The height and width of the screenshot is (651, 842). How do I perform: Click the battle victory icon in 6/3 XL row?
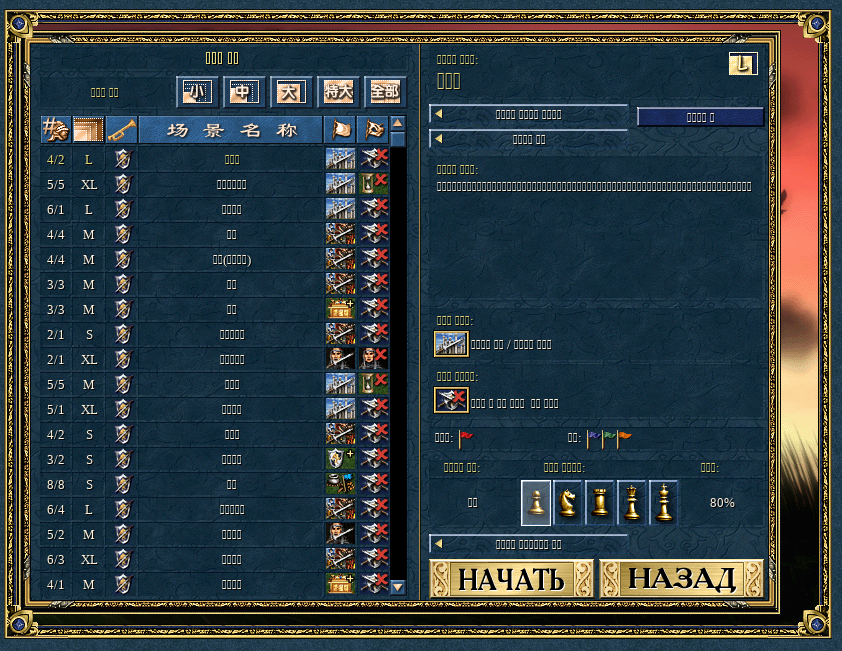coord(340,559)
